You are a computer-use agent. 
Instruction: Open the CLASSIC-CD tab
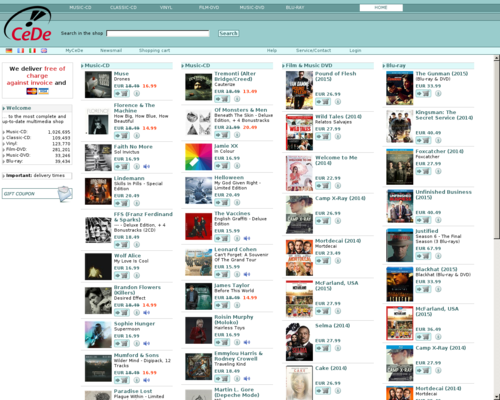[x=123, y=7]
